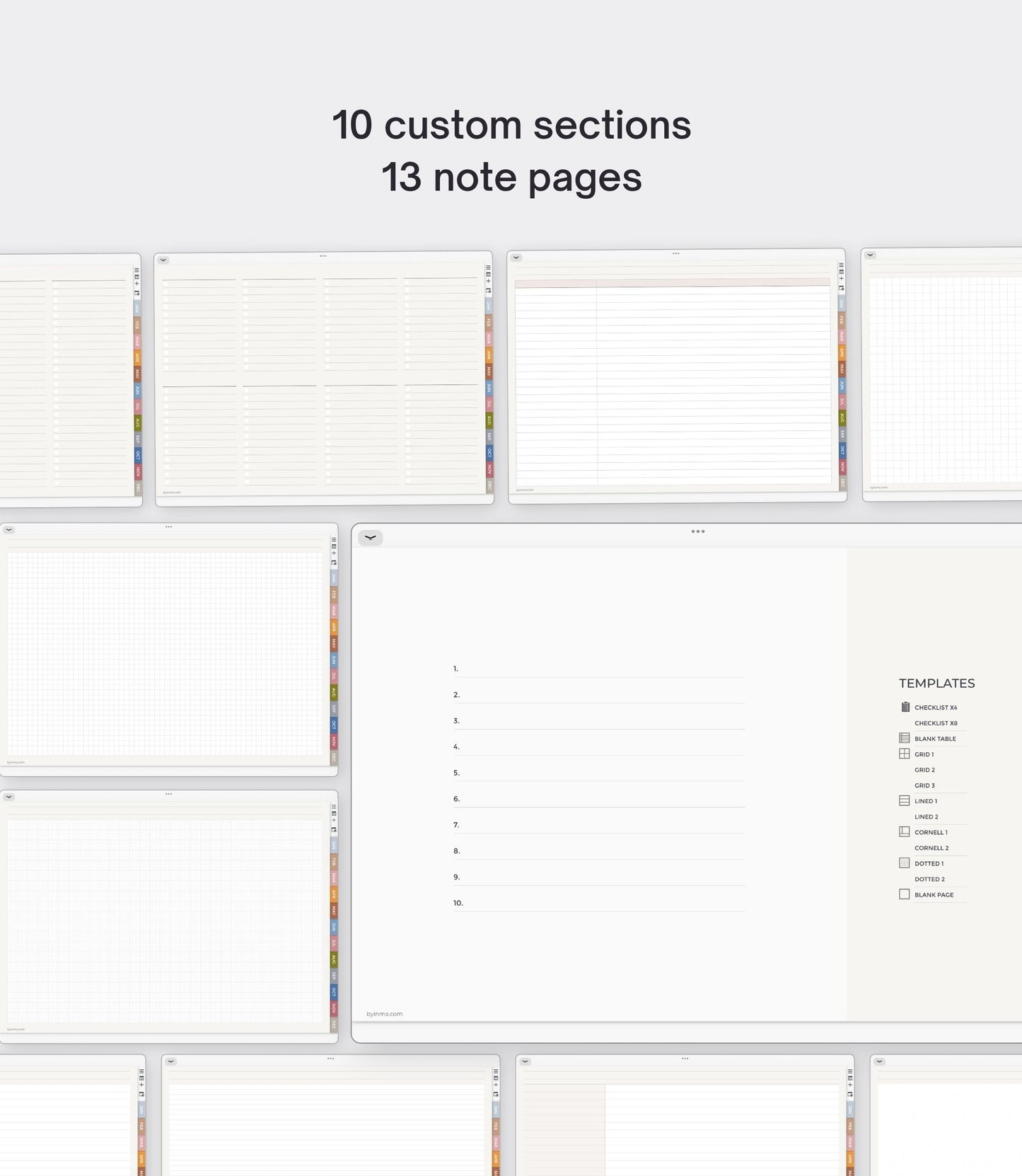Click the Checklist X4 clipboard icon
1022x1176 pixels.
pos(905,707)
